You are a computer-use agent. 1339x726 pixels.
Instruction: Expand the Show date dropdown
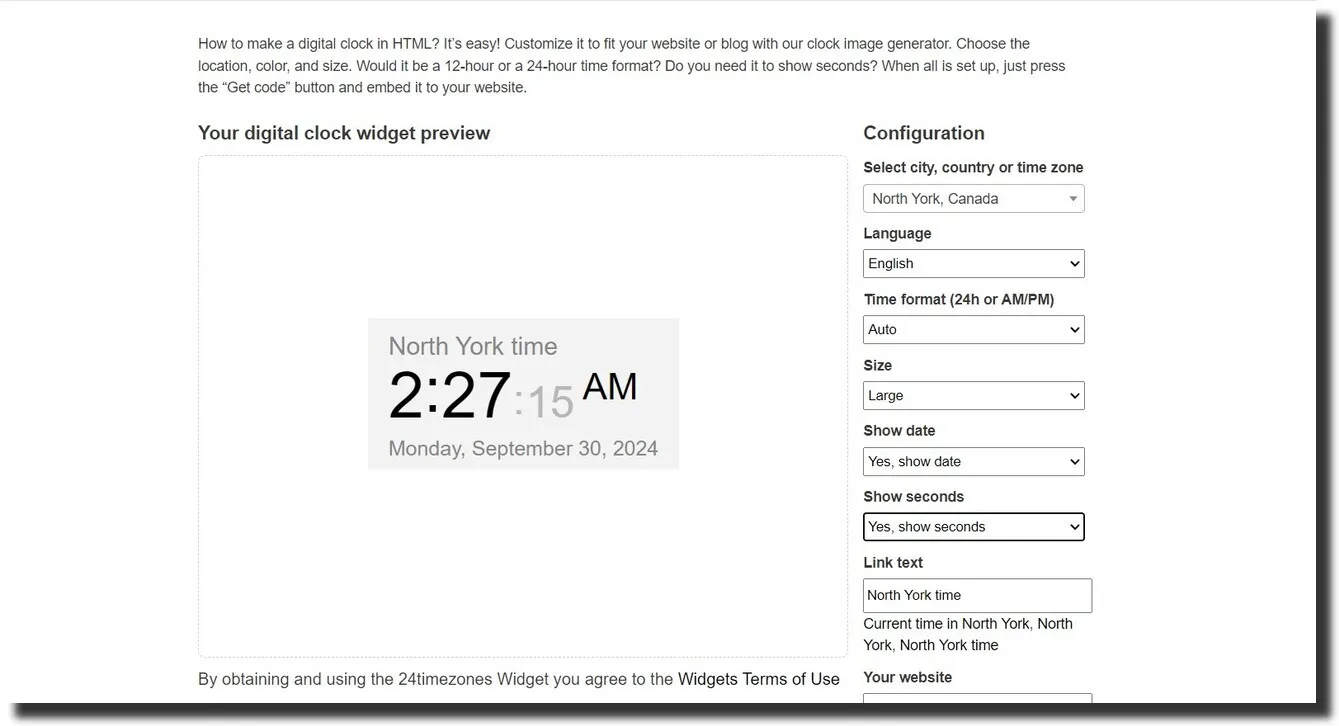point(973,461)
